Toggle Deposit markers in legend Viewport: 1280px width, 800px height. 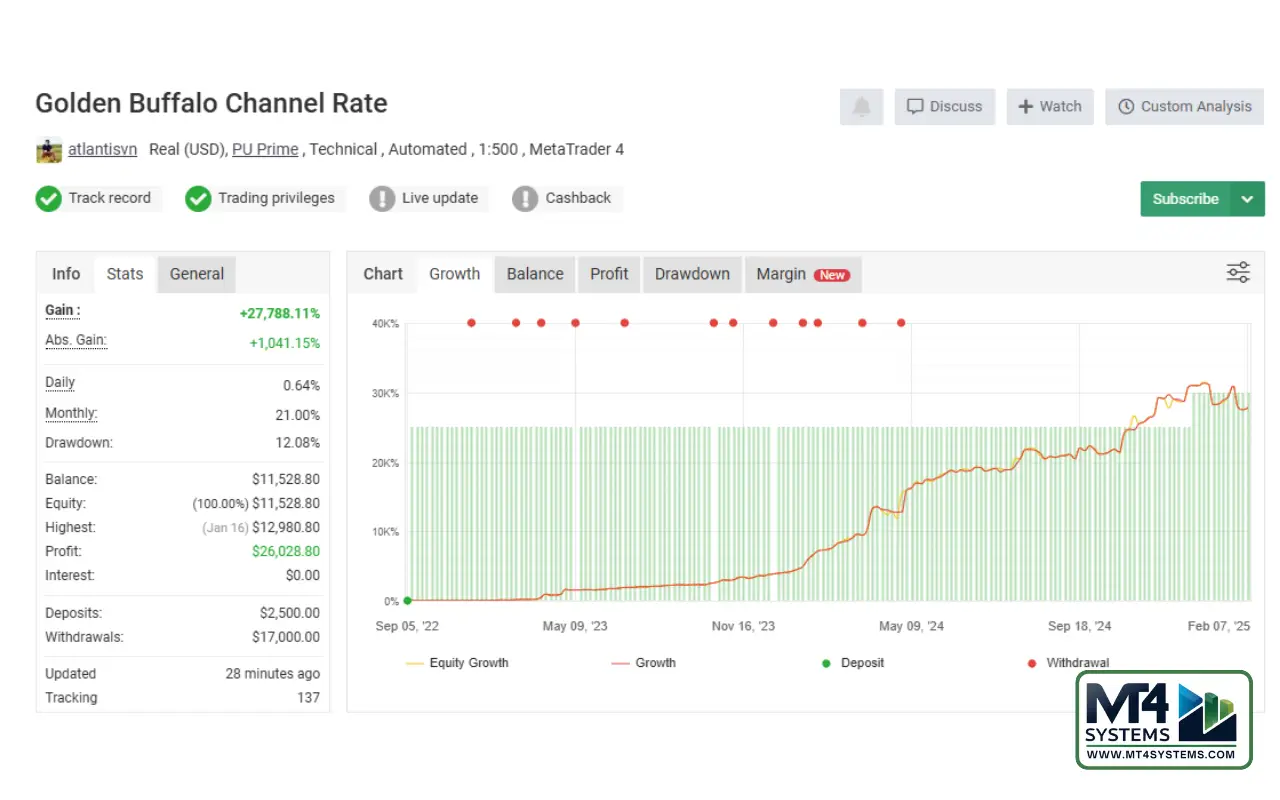(852, 663)
